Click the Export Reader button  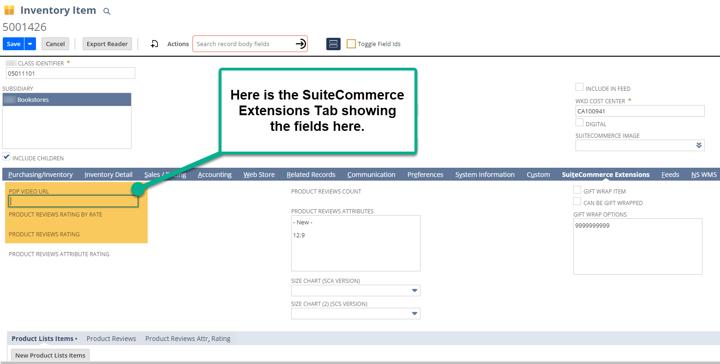(x=107, y=44)
